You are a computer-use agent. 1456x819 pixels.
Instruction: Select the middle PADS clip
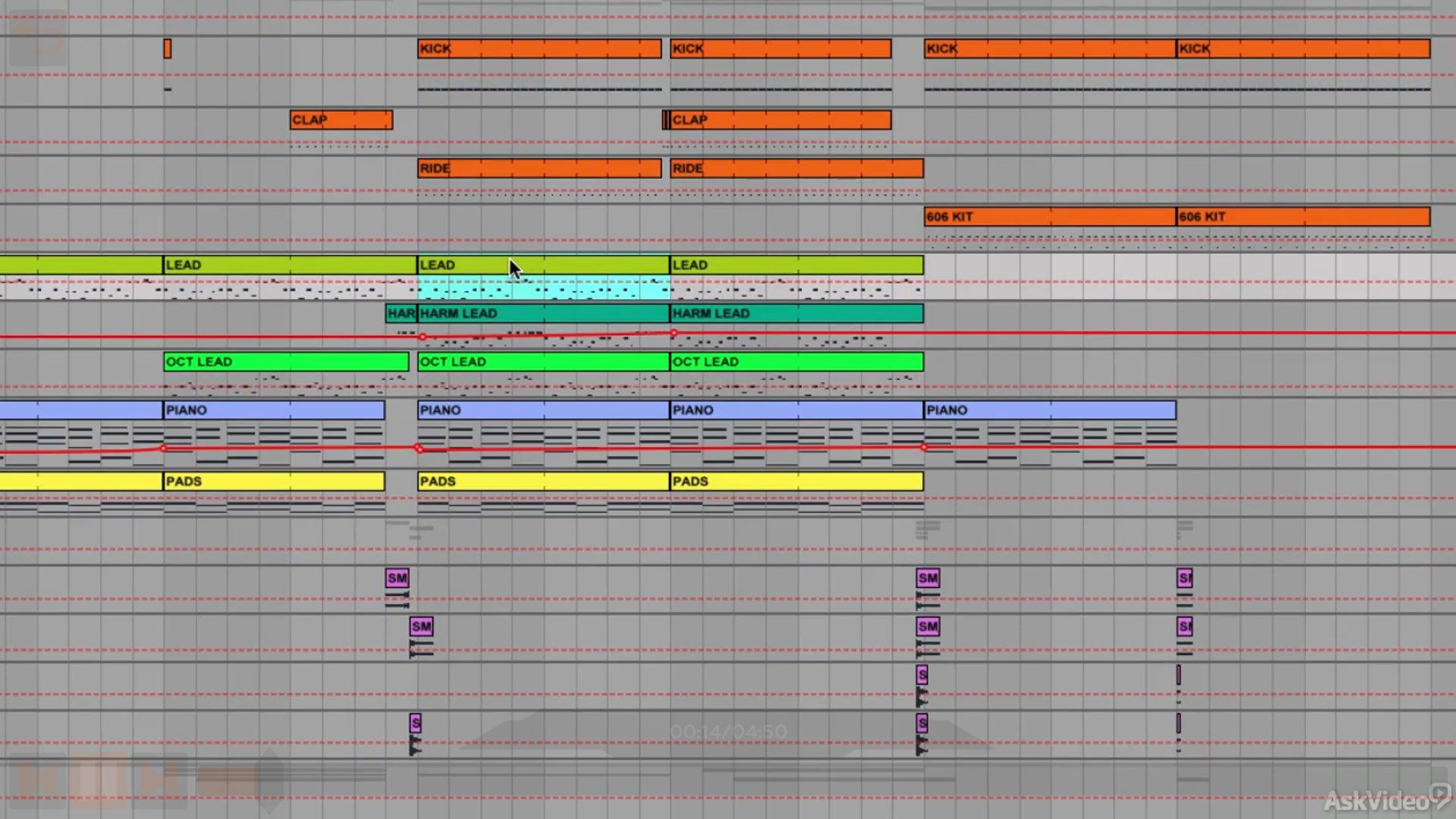pyautogui.click(x=543, y=482)
